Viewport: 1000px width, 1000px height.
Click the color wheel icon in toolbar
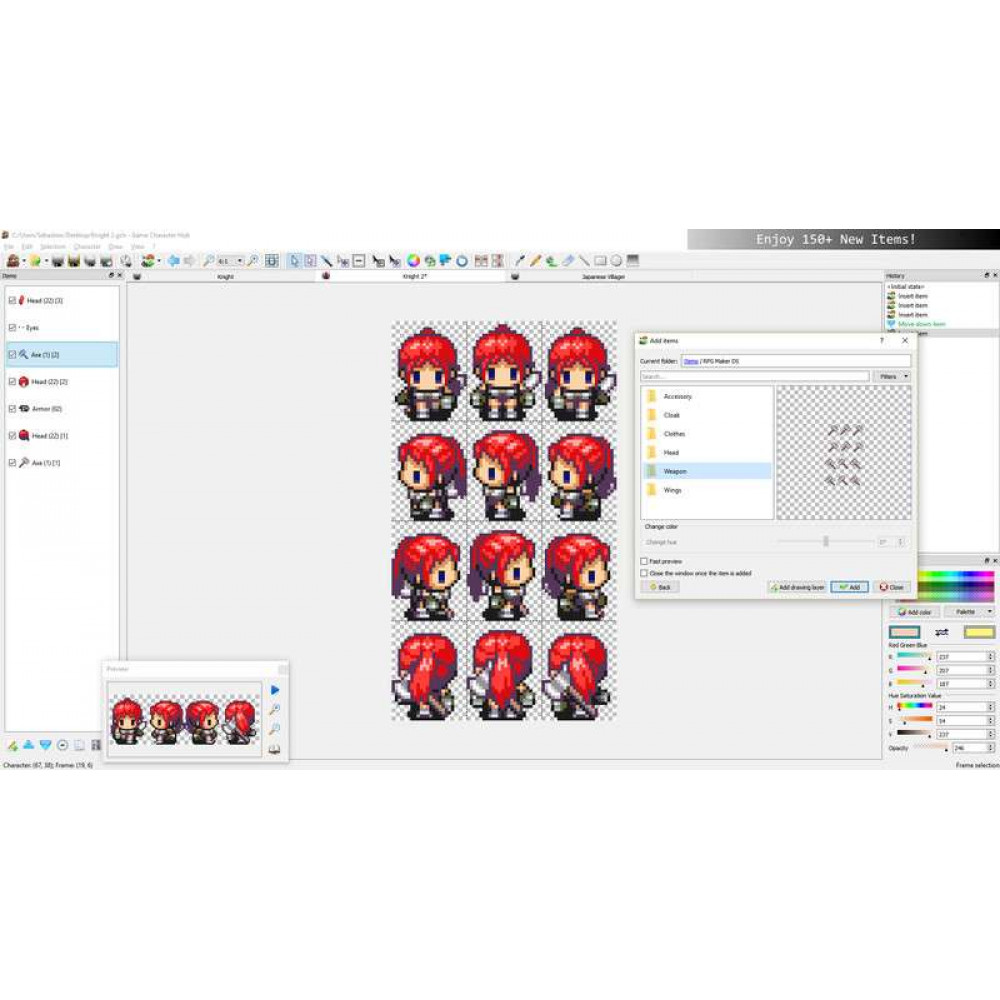pos(413,261)
